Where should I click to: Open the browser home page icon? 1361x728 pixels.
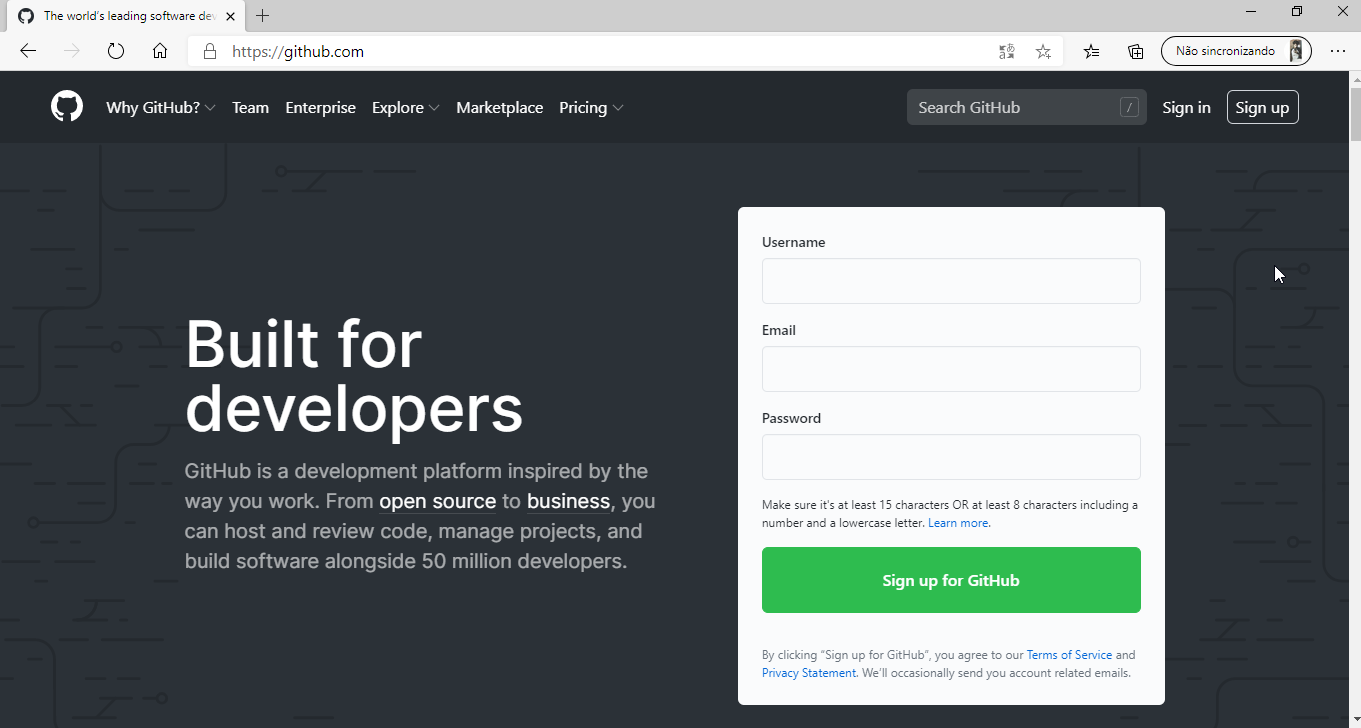tap(160, 51)
